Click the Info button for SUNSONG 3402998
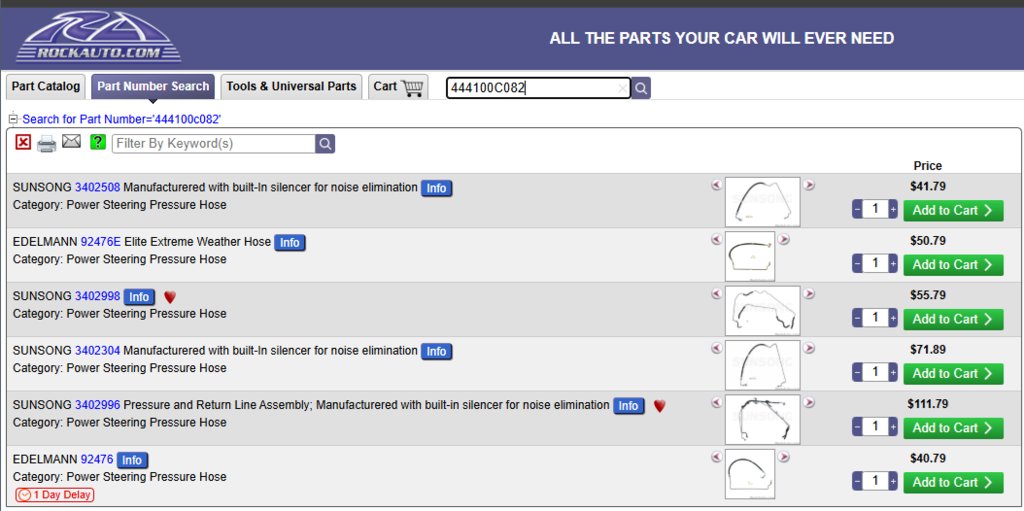Screen dimensions: 1024x511 pos(139,297)
